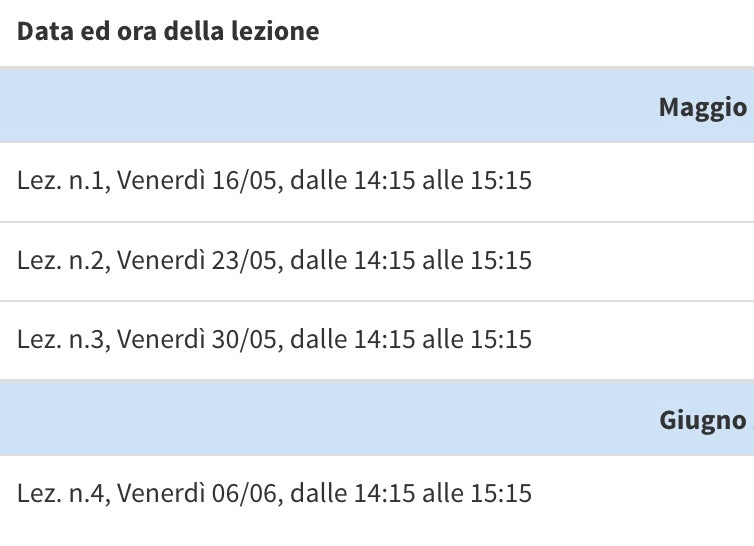
Task: Click end time 15:15 of lesson 4
Action: point(500,493)
